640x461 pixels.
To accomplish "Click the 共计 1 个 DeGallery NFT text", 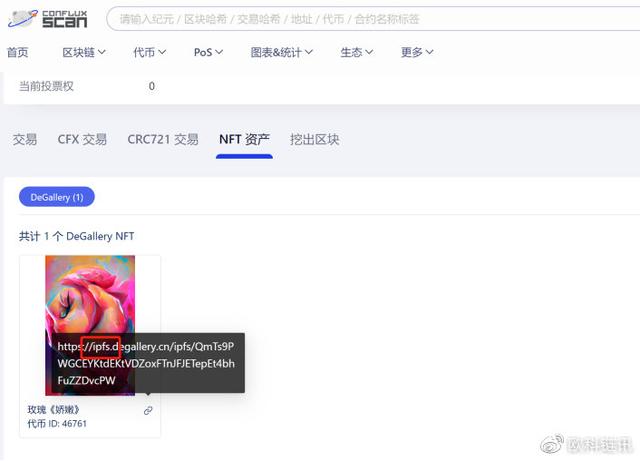I will click(x=76, y=236).
